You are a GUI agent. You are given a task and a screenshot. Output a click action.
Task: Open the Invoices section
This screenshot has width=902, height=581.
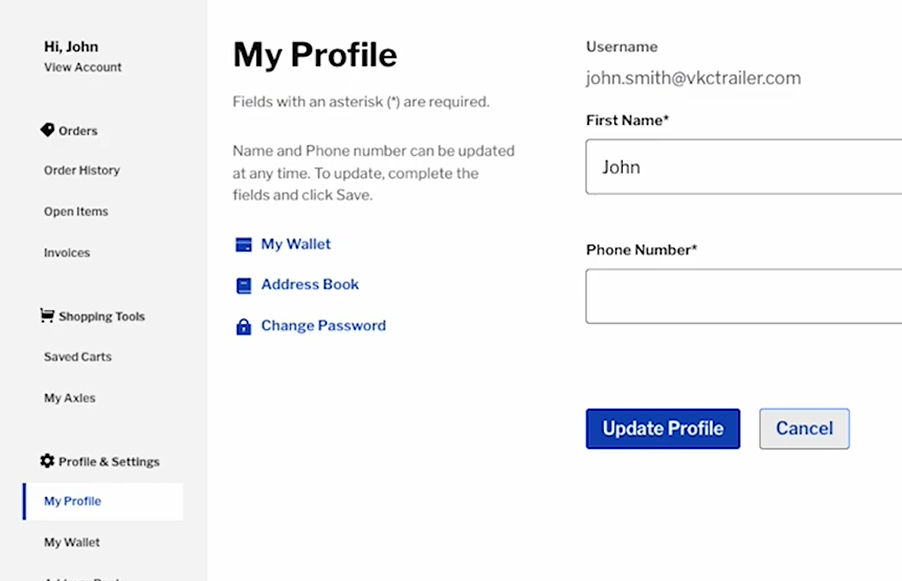click(67, 253)
